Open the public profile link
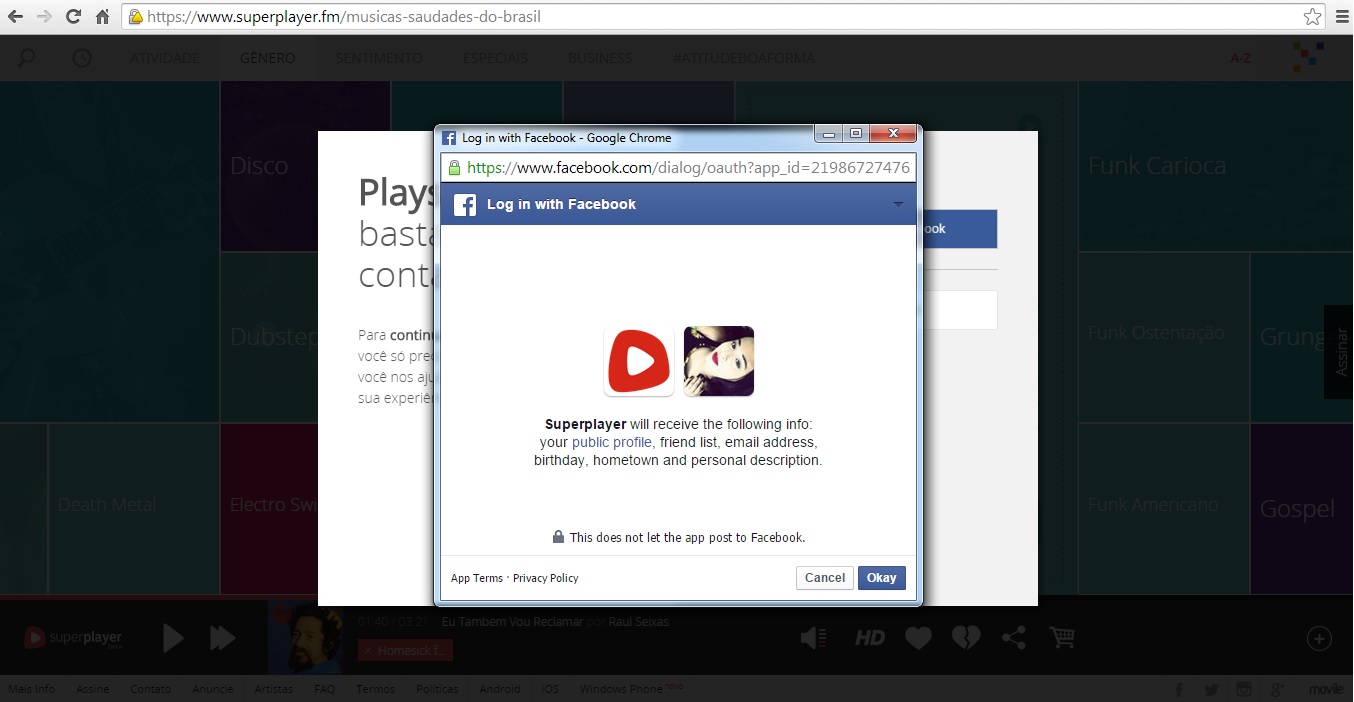This screenshot has width=1354, height=702. pyautogui.click(x=612, y=442)
